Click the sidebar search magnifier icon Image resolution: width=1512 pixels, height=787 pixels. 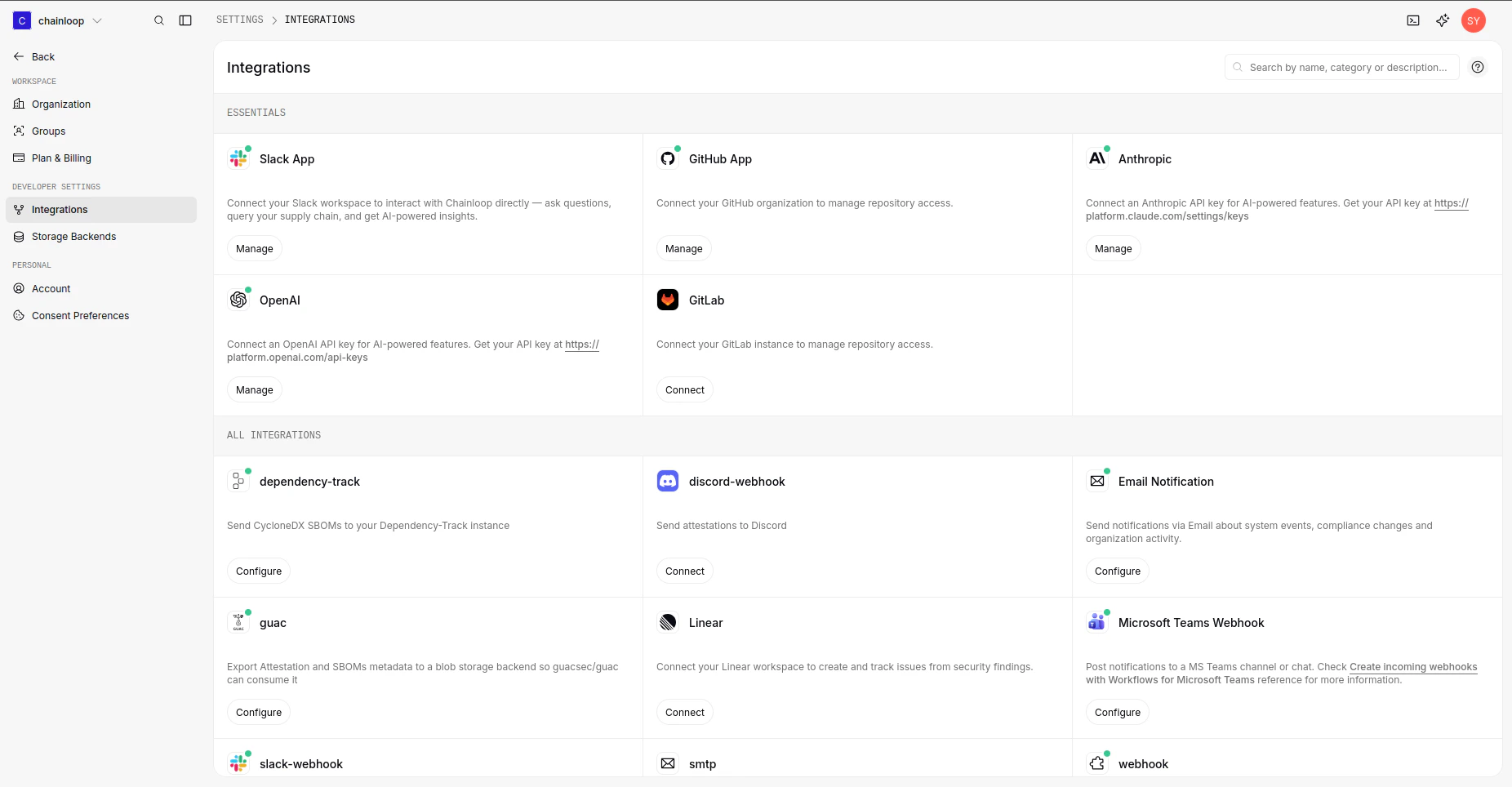click(x=159, y=20)
